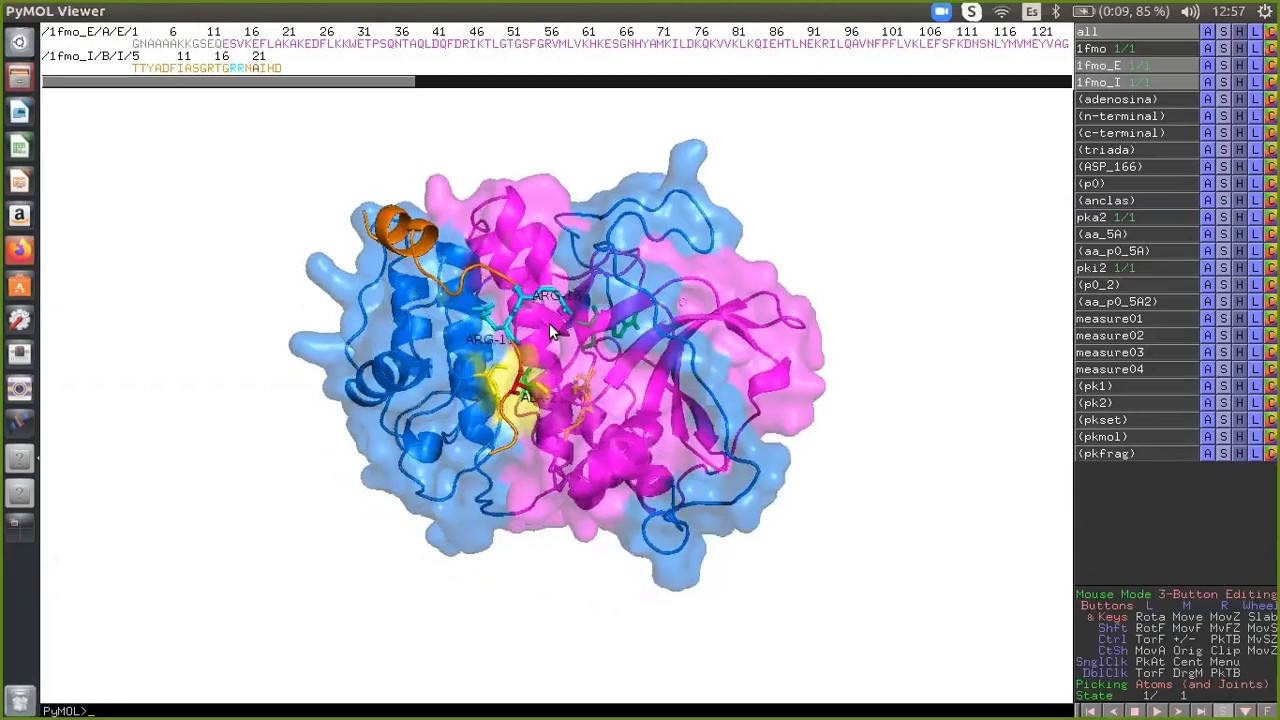Select measure03 entry
The width and height of the screenshot is (1280, 720).
(x=1137, y=352)
